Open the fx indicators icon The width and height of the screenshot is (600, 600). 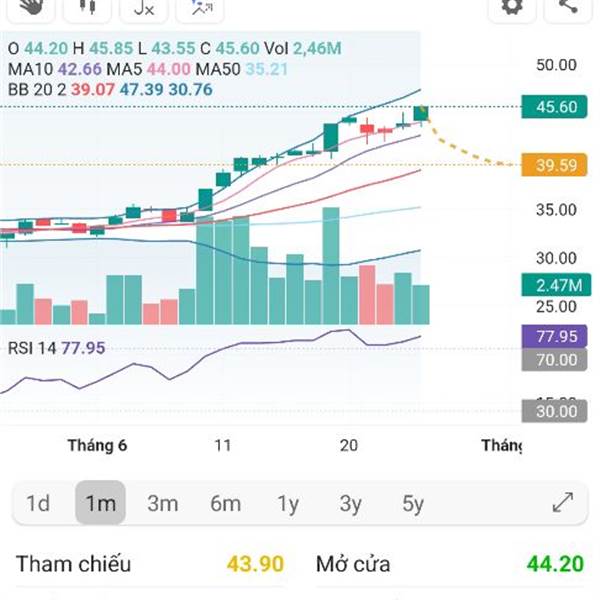coord(143,8)
